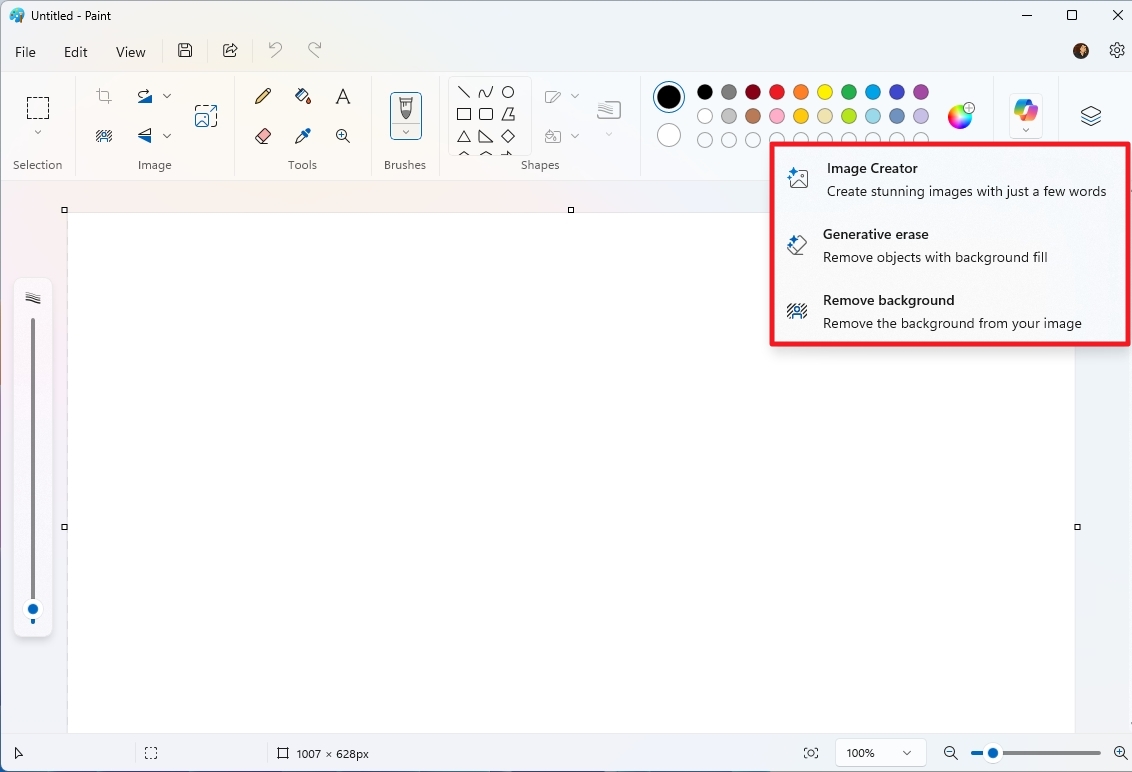The height and width of the screenshot is (772, 1132).
Task: Open the Copilot menu icon
Action: [1026, 110]
